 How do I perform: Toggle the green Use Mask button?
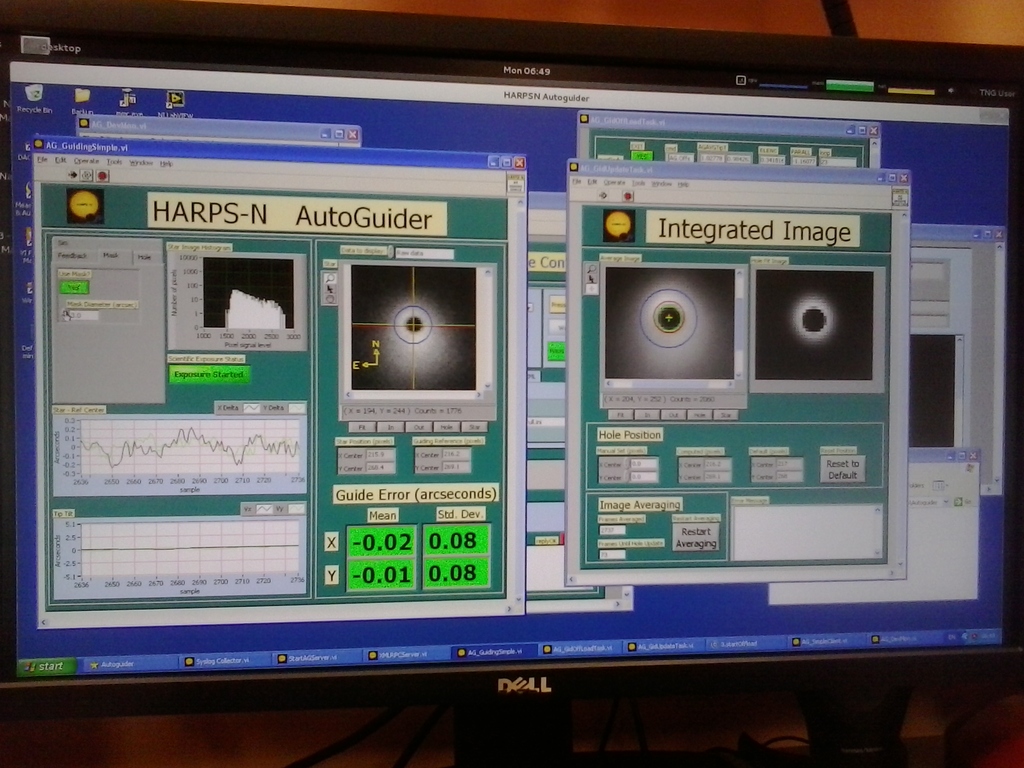[x=74, y=287]
